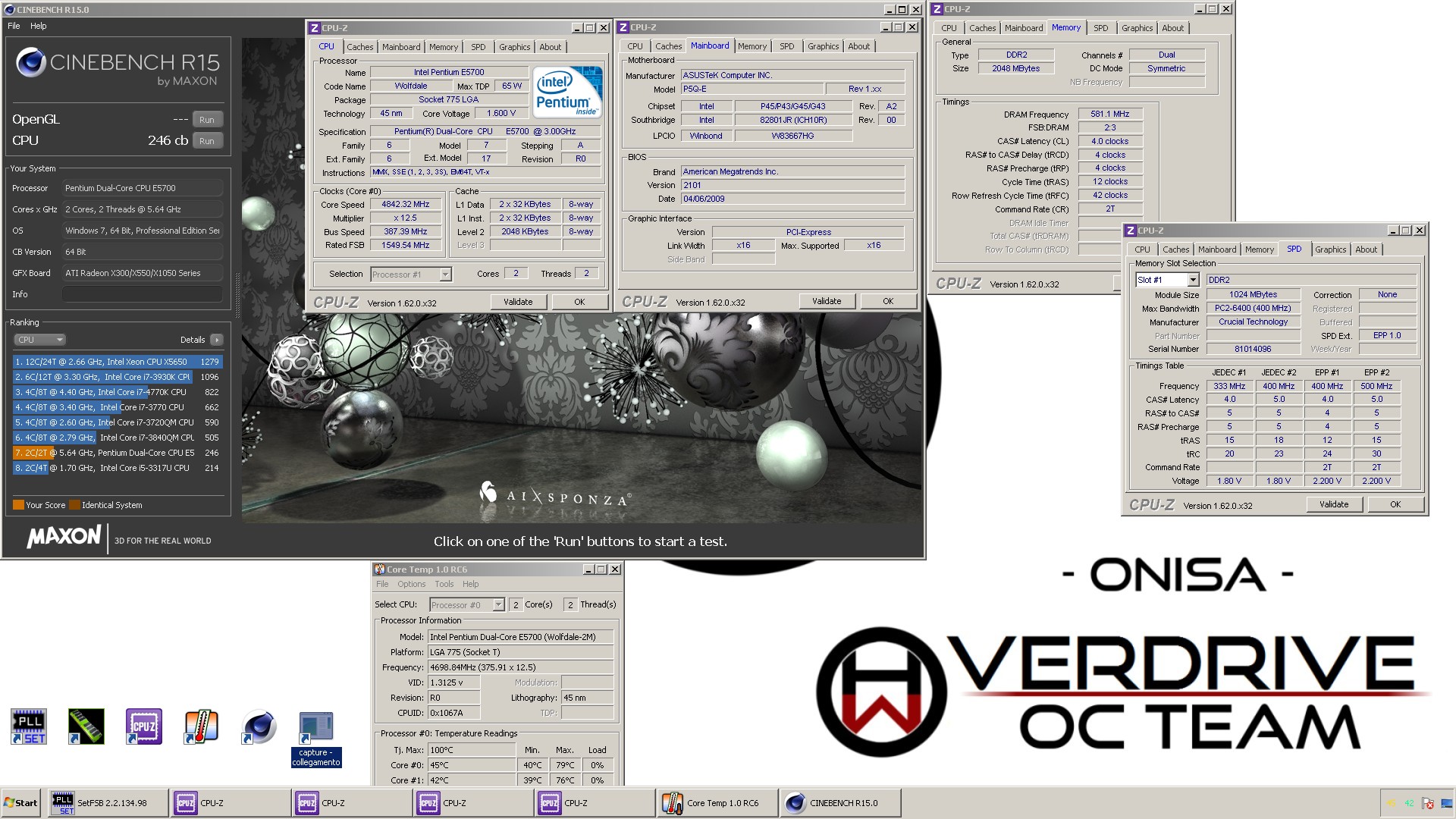
Task: Click the MAXON logo at the bottom of Cinebench
Action: coord(64,537)
